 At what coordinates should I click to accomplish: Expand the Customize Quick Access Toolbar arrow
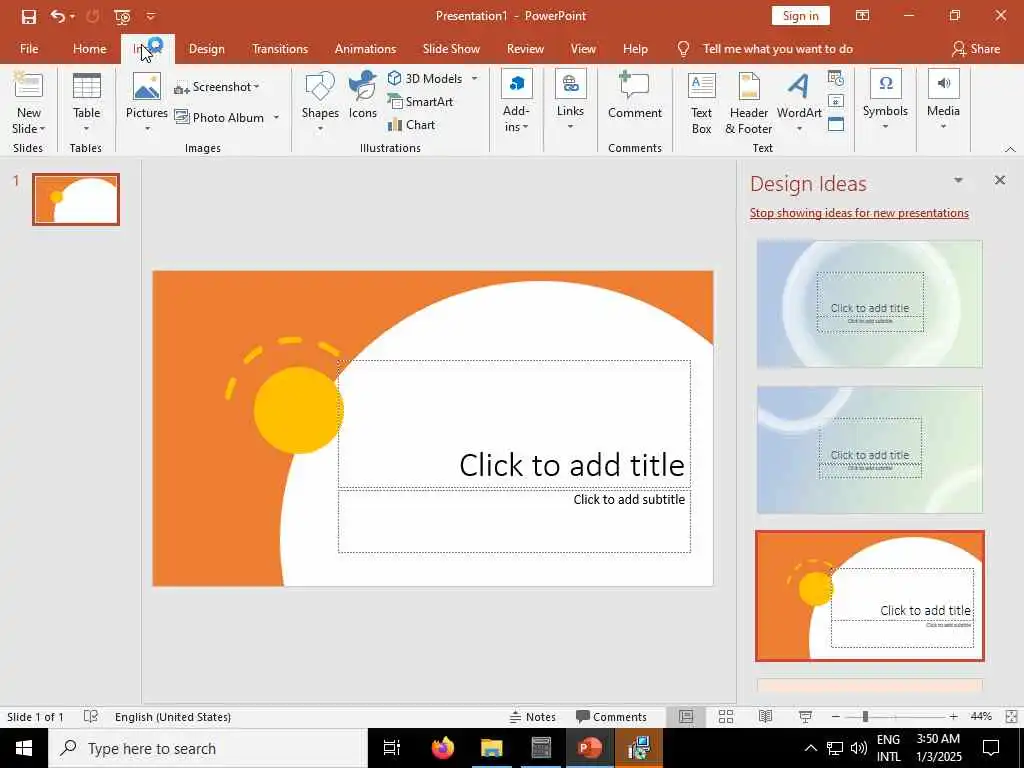click(x=151, y=16)
